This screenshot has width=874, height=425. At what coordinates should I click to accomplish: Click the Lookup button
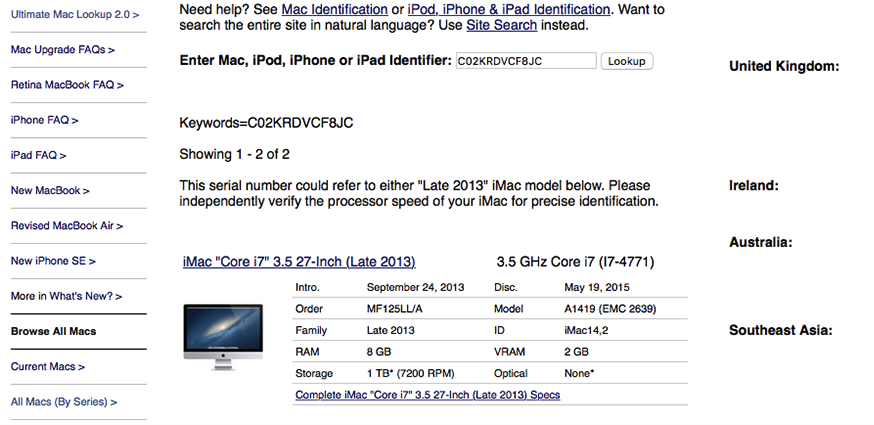coord(627,61)
